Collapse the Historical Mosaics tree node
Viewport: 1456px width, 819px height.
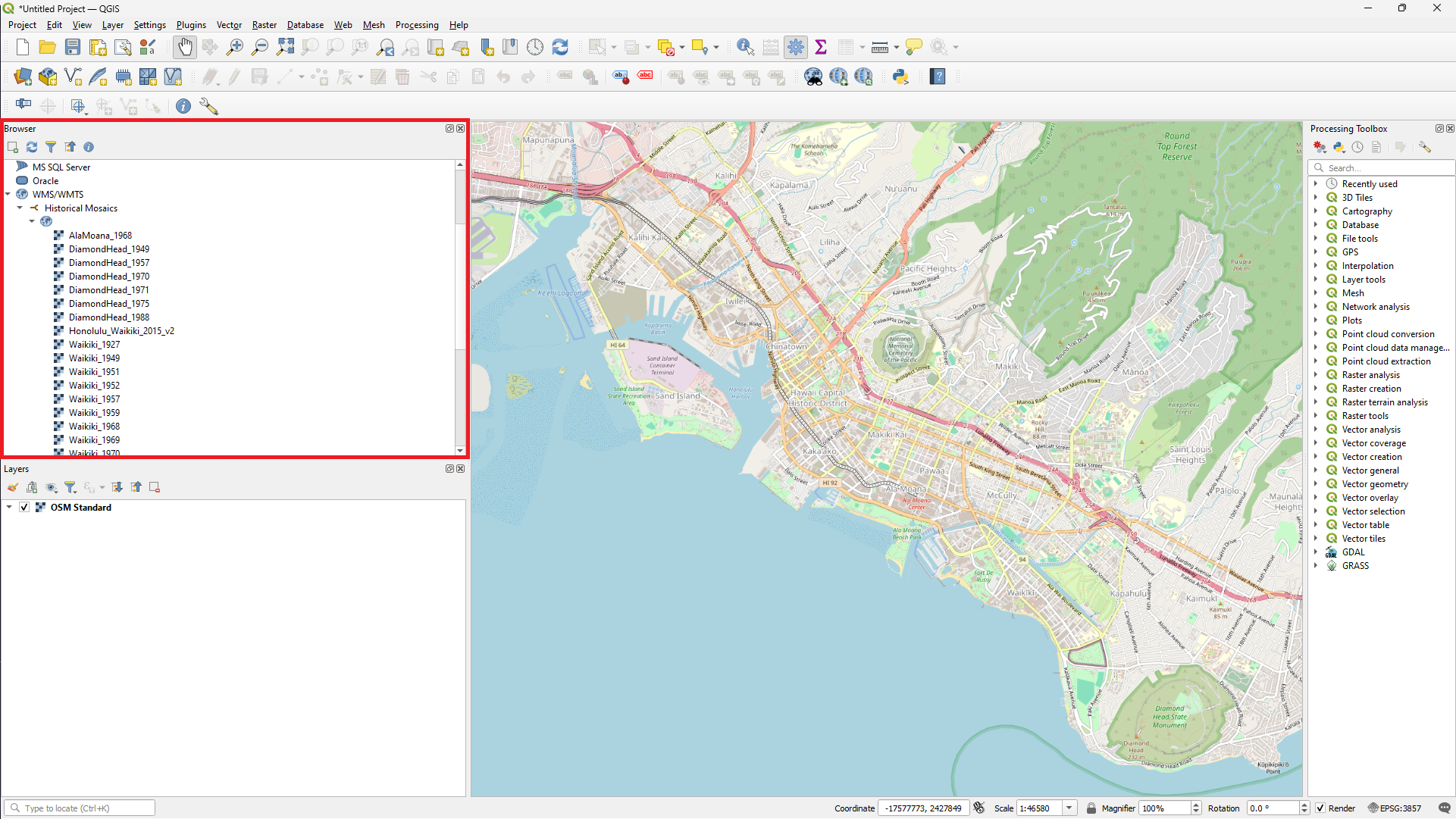20,208
